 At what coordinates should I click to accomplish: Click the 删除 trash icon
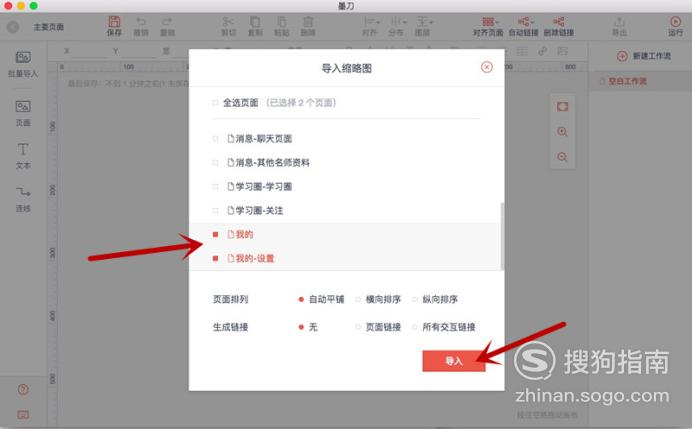pyautogui.click(x=308, y=22)
